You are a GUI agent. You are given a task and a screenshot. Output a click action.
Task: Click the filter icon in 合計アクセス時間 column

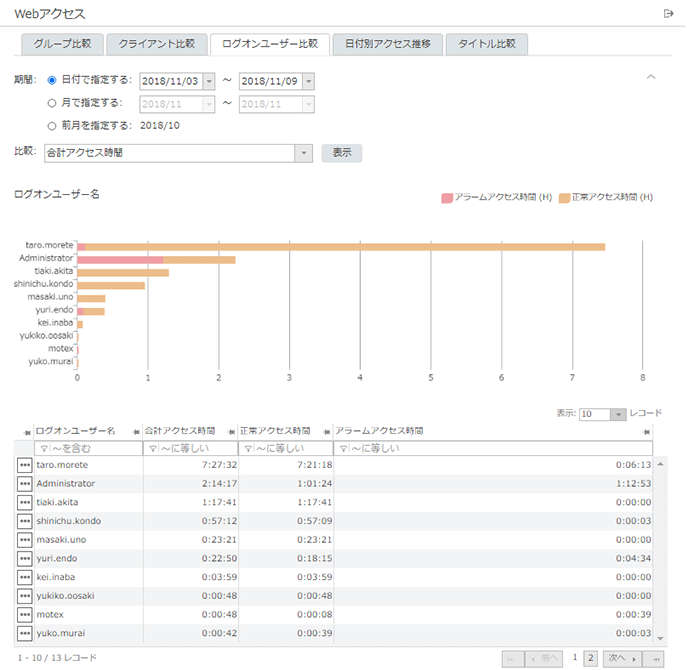(151, 449)
